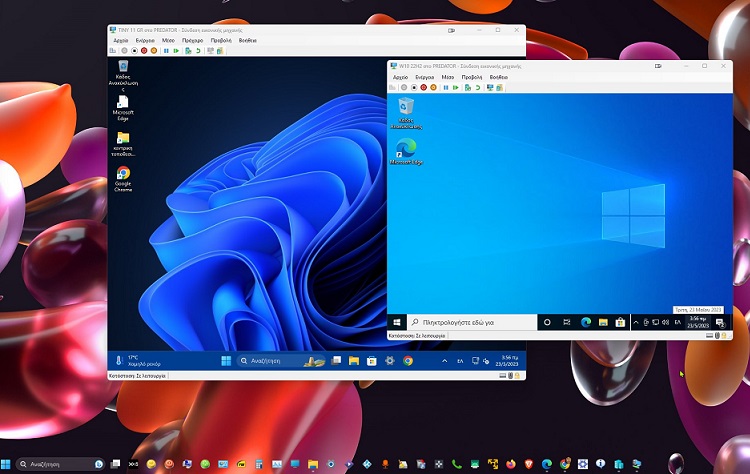
Task: Click the clock in TINY 11 guest taskbar
Action: click(x=507, y=361)
